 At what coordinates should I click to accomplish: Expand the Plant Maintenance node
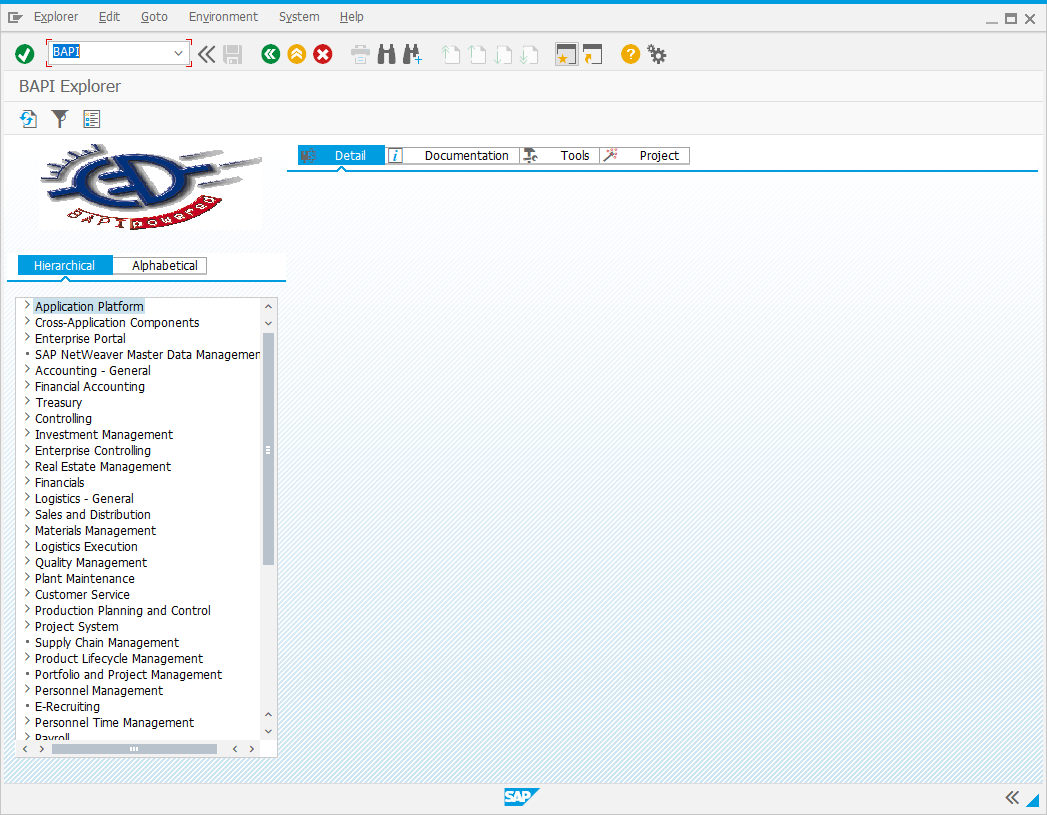coord(27,577)
